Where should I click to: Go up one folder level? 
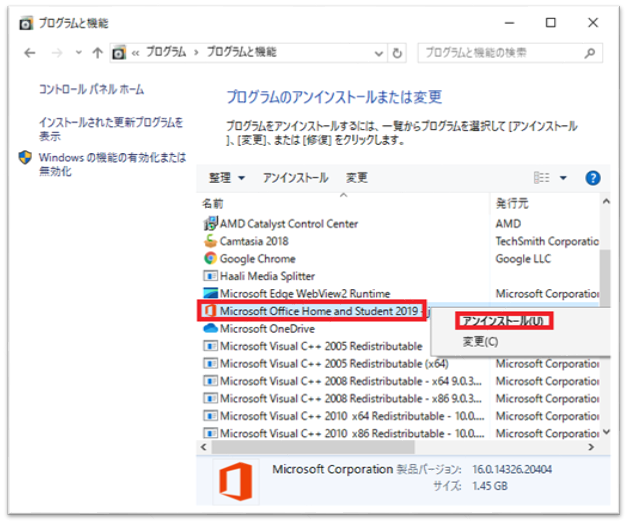pyautogui.click(x=97, y=53)
